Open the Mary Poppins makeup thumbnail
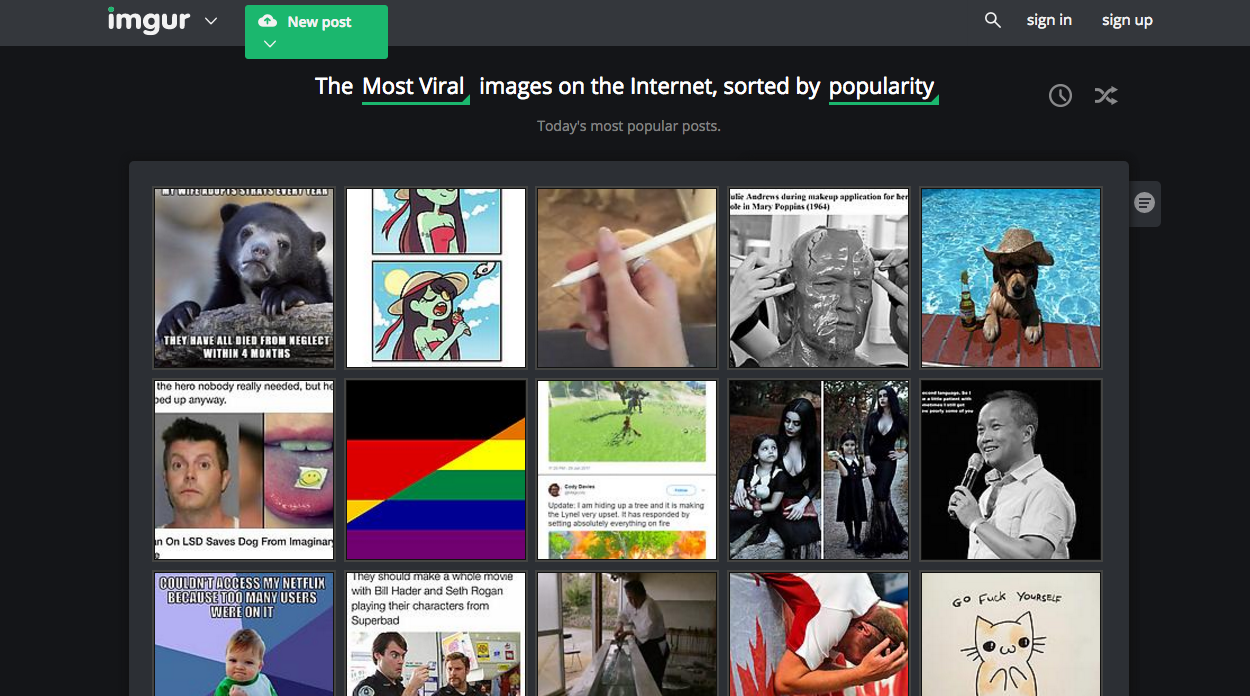Screen dimensions: 1250x696 pyautogui.click(x=819, y=278)
